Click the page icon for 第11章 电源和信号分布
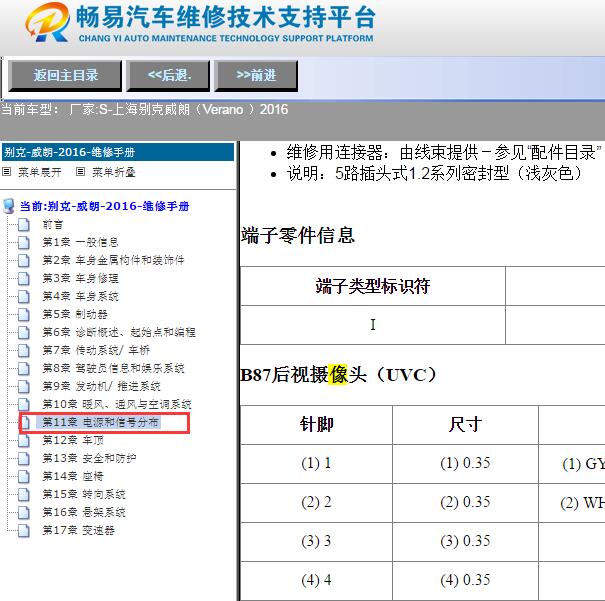The width and height of the screenshot is (605, 601). (25, 422)
